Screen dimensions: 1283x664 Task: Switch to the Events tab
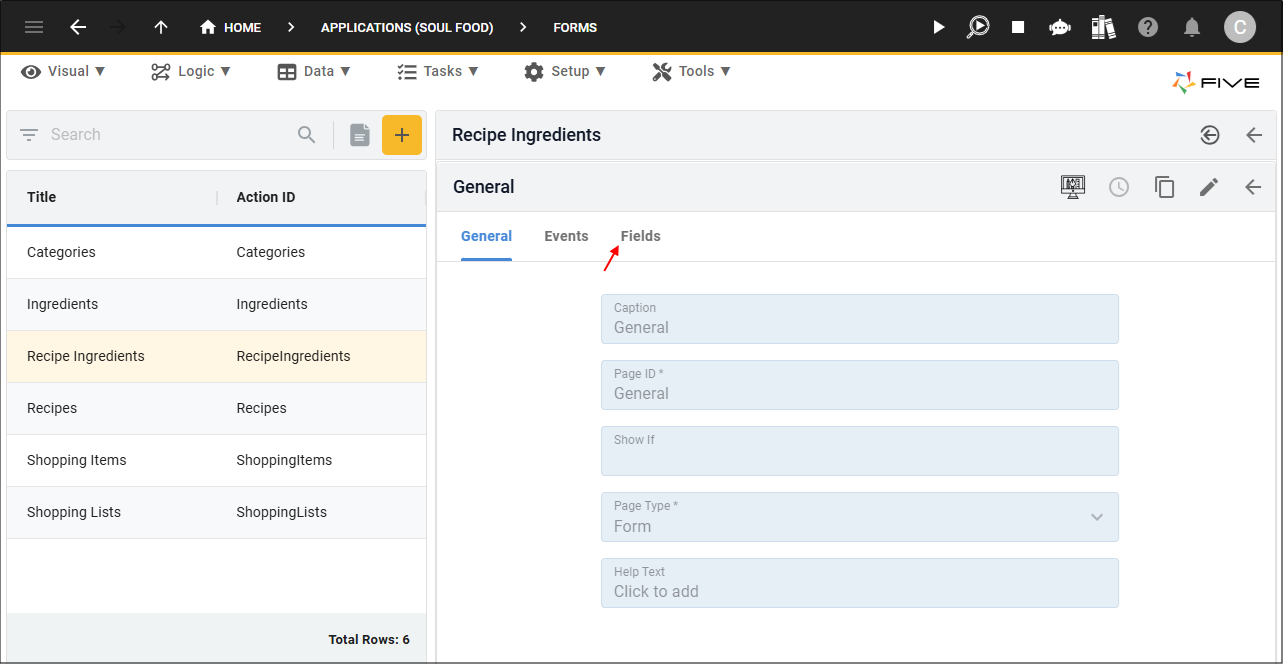566,236
